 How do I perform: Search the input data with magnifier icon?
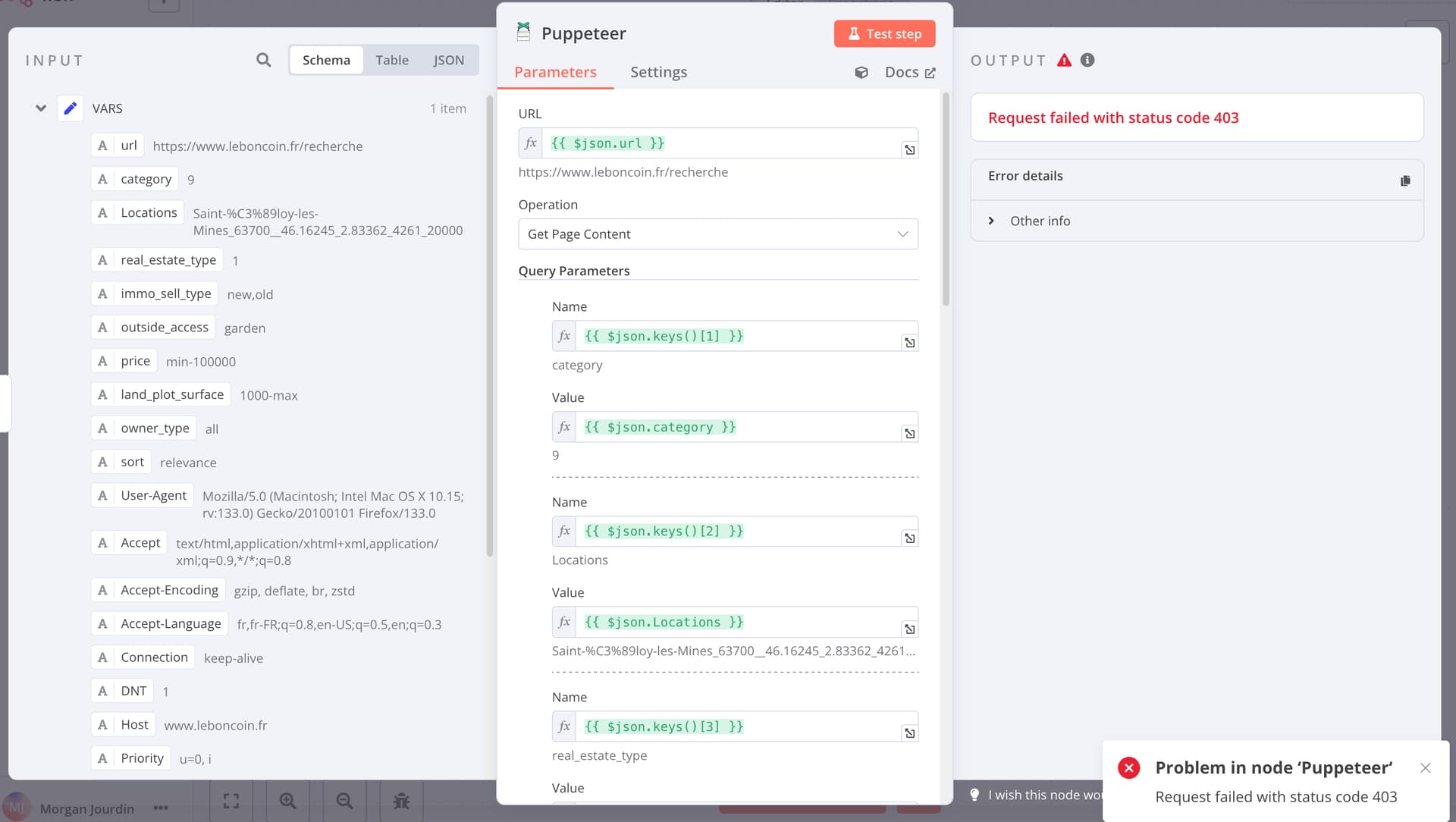pyautogui.click(x=263, y=60)
